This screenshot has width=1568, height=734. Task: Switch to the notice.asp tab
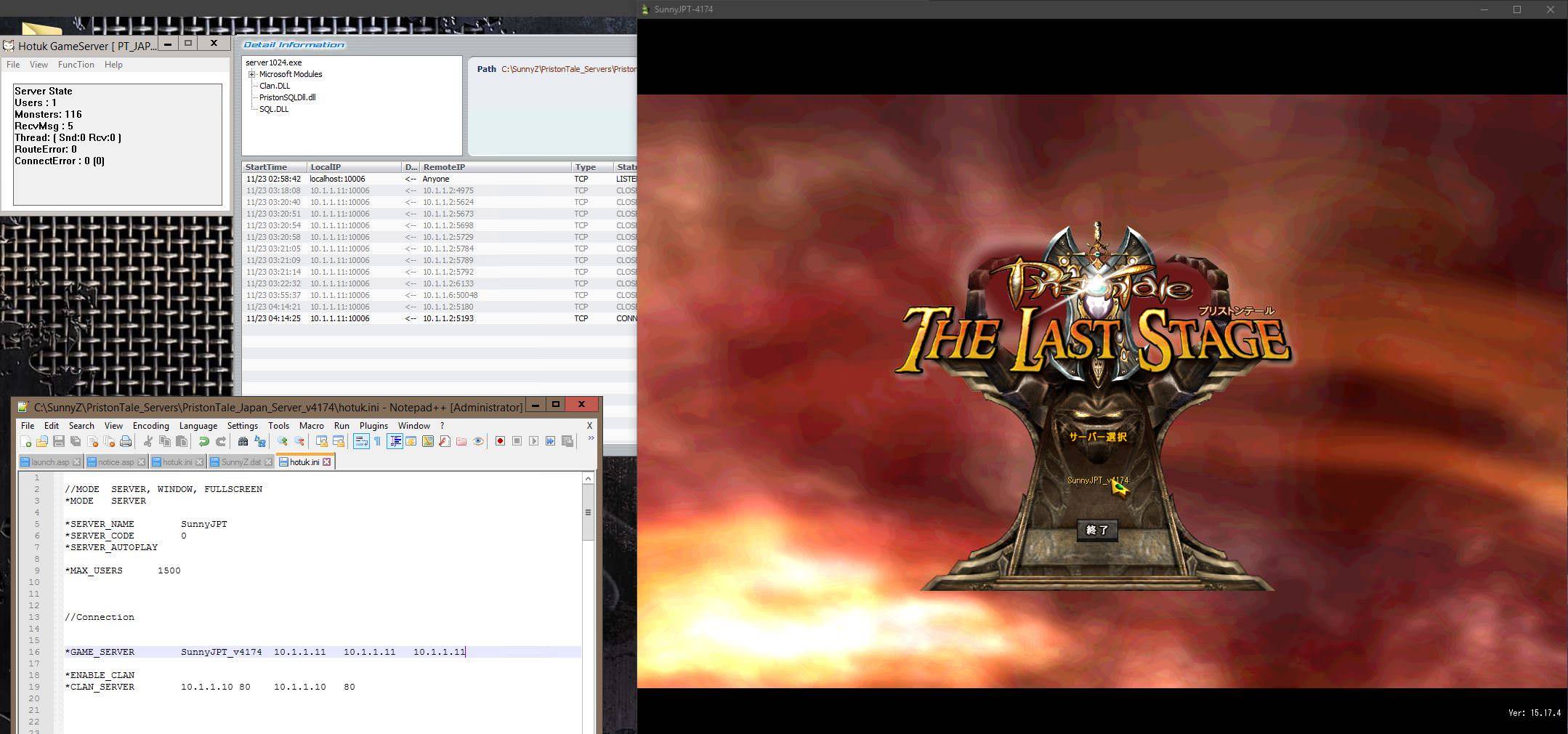116,462
